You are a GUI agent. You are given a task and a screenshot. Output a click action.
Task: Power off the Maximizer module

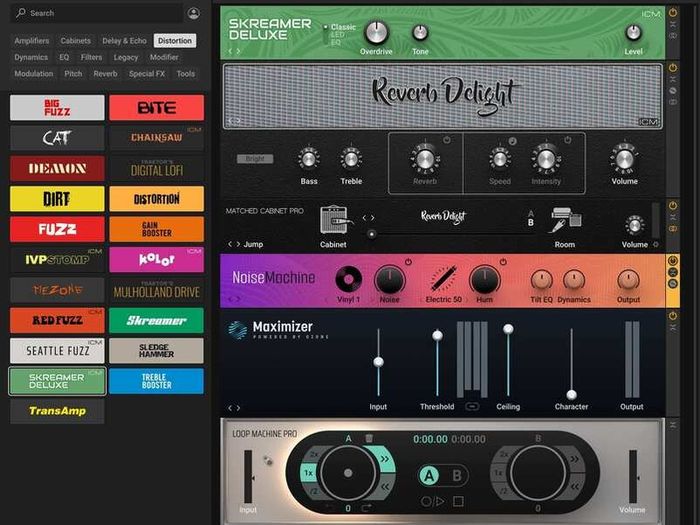point(673,316)
